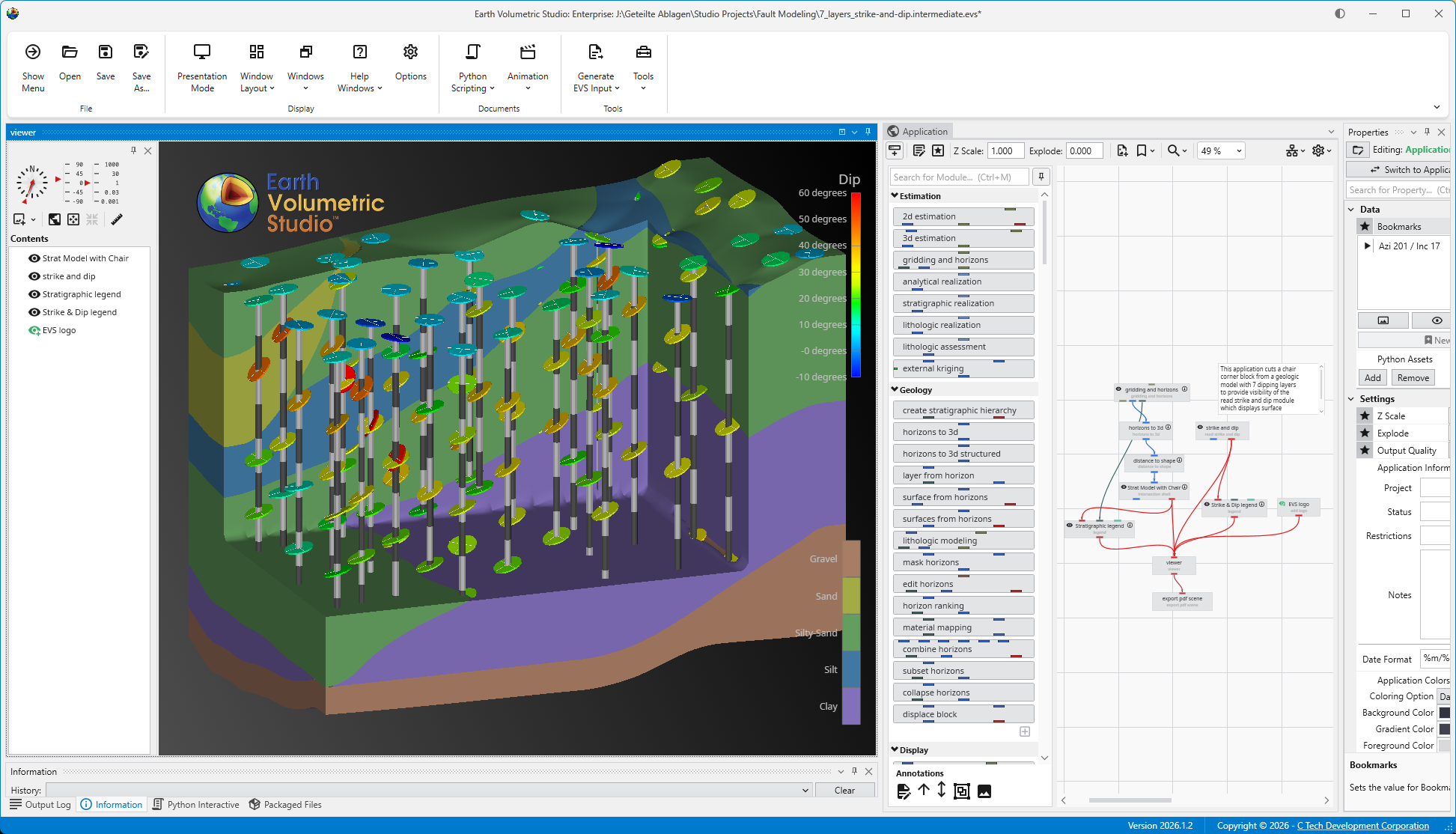This screenshot has height=834, width=1456.
Task: Click the Background Color swatch in Application Colors
Action: pyautogui.click(x=1445, y=712)
